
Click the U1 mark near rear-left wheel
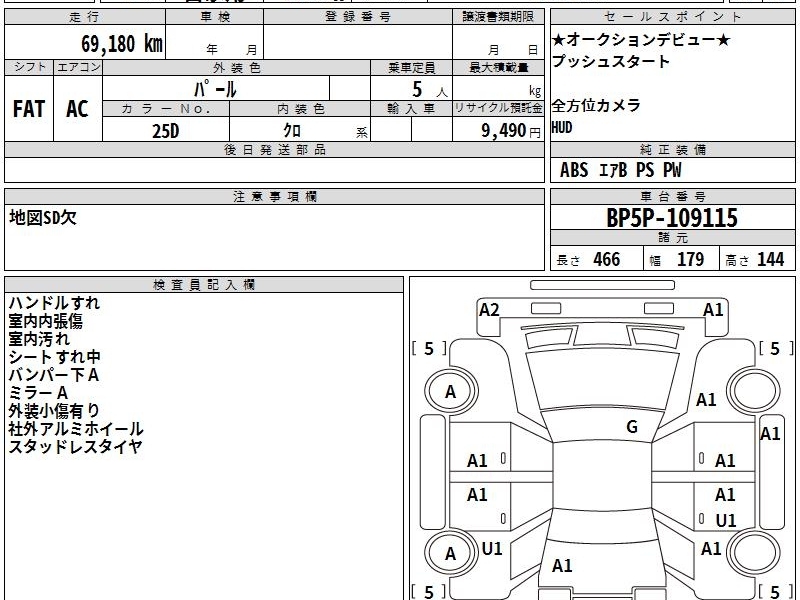492,549
